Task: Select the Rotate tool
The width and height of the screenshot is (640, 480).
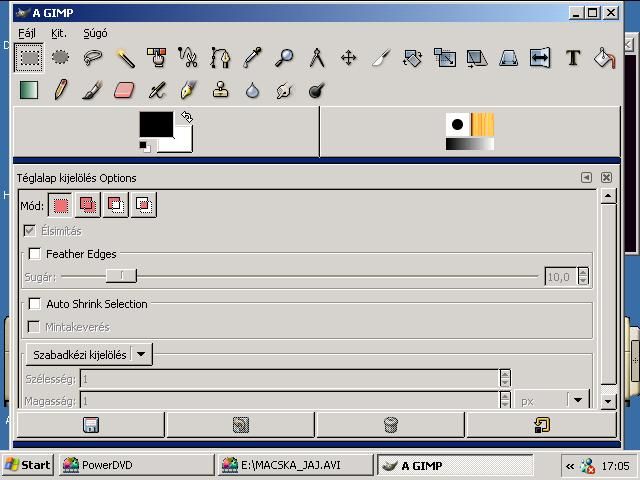Action: pyautogui.click(x=413, y=58)
